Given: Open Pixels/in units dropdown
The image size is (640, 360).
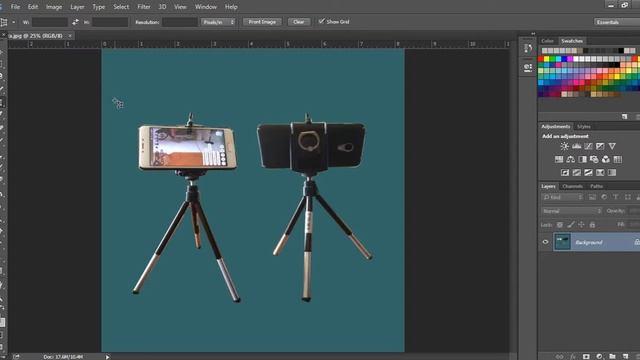Looking at the screenshot, I should [218, 22].
